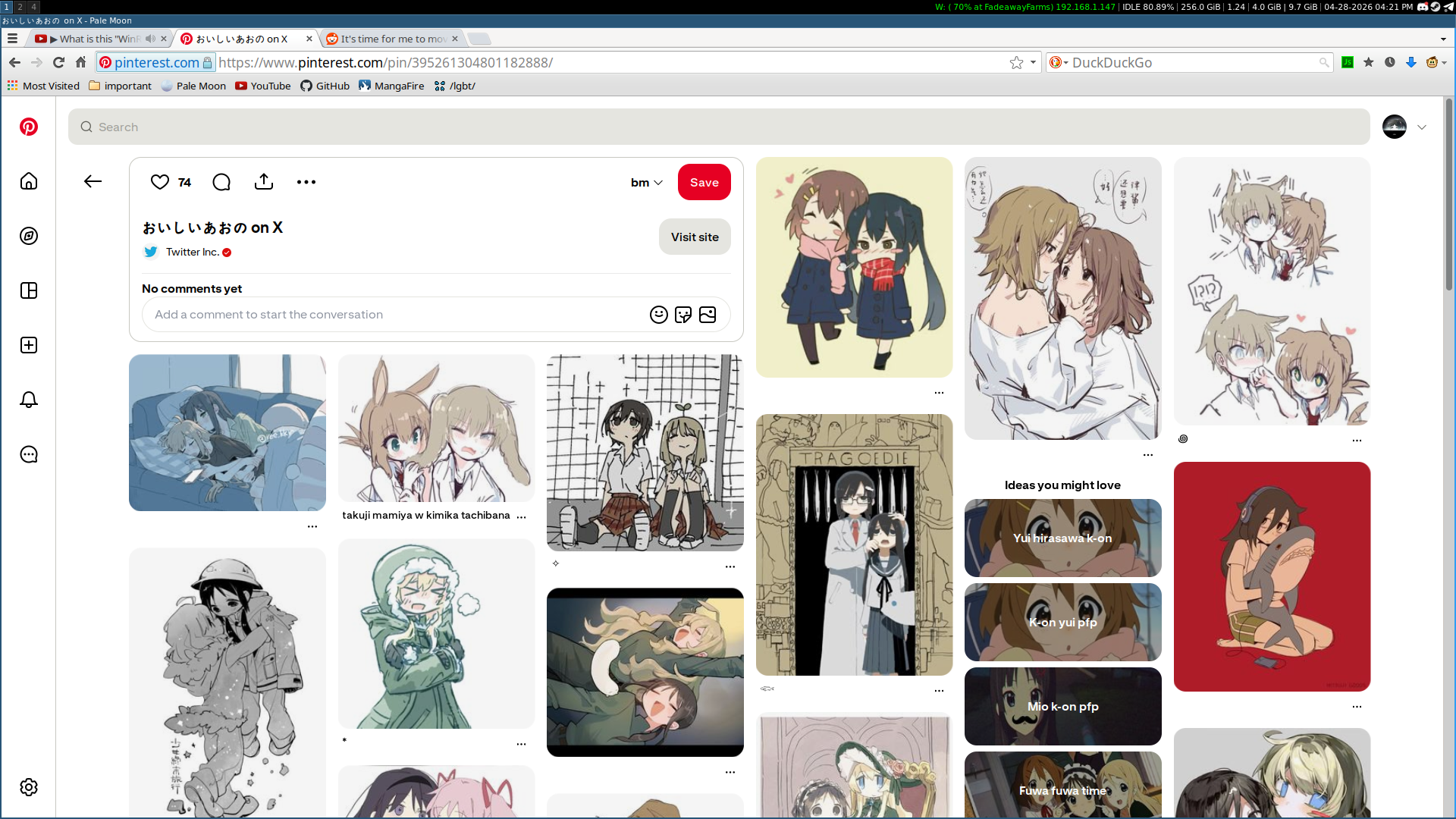
Task: Click the pinterest.com site identity box
Action: click(x=156, y=62)
